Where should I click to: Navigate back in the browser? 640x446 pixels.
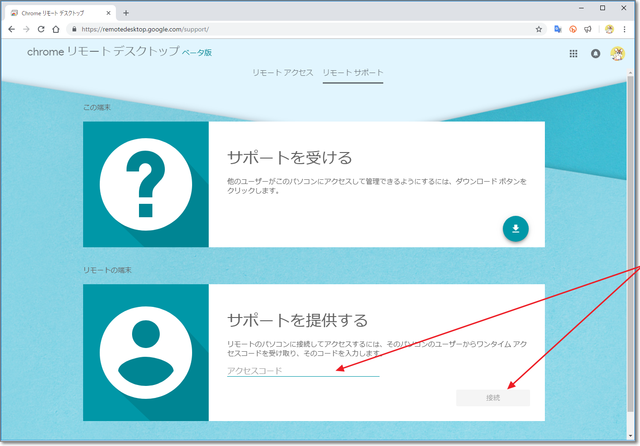coord(11,29)
